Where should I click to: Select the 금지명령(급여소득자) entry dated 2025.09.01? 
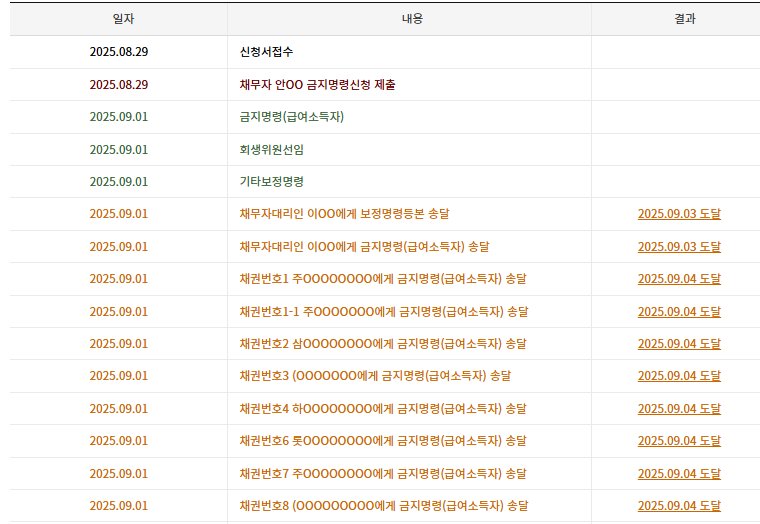[292, 117]
